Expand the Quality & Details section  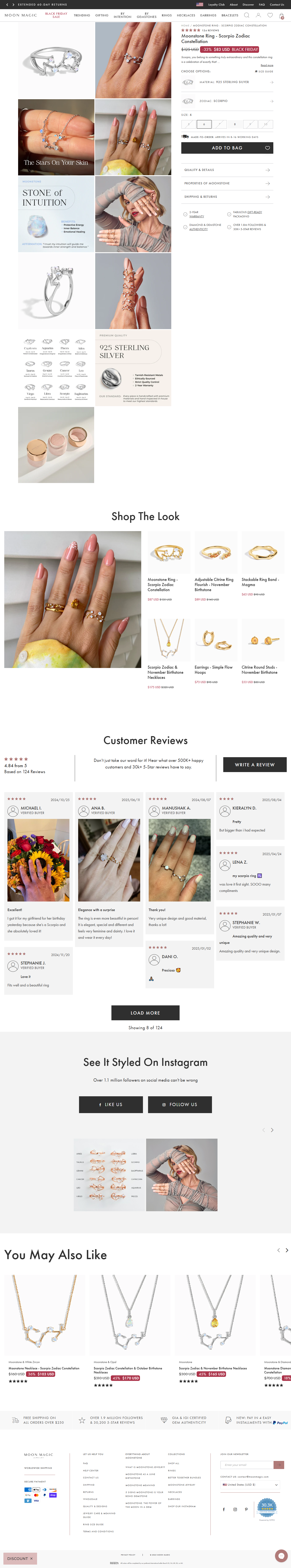(x=227, y=170)
